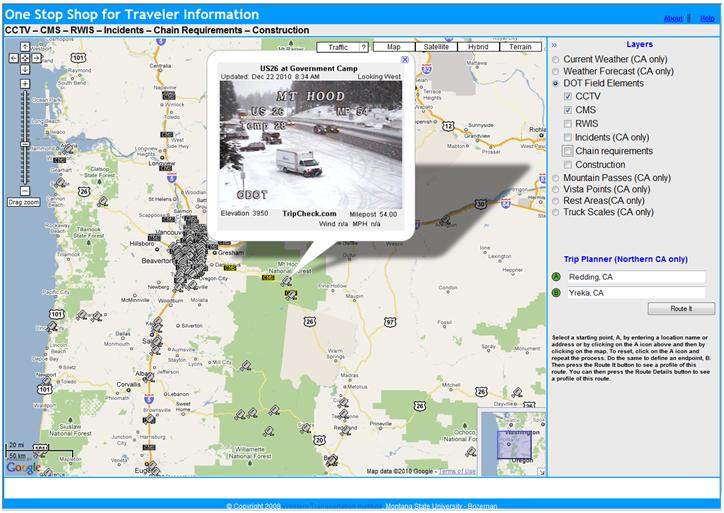Image resolution: width=724 pixels, height=513 pixels.
Task: Switch to the Hybrid view
Action: click(x=478, y=47)
